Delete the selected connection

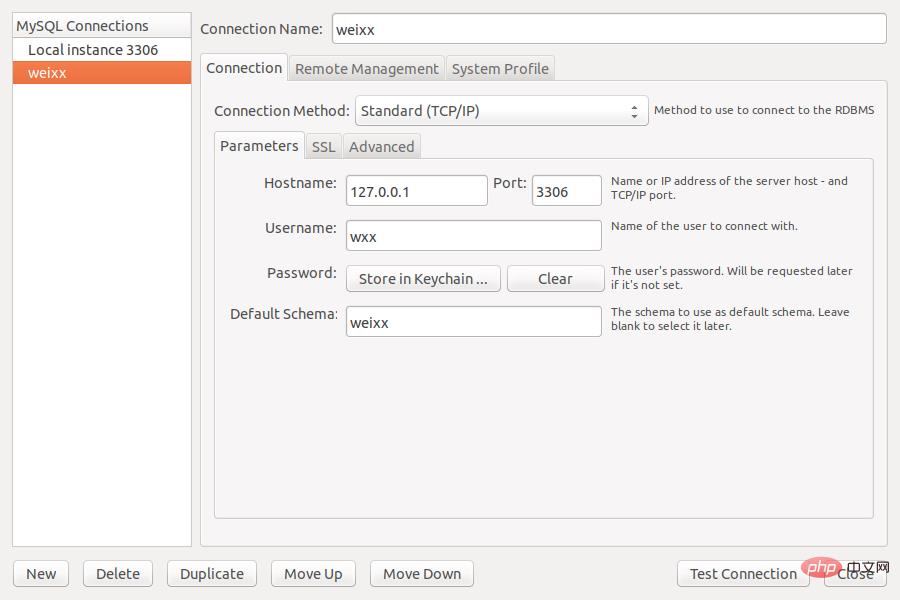coord(118,574)
